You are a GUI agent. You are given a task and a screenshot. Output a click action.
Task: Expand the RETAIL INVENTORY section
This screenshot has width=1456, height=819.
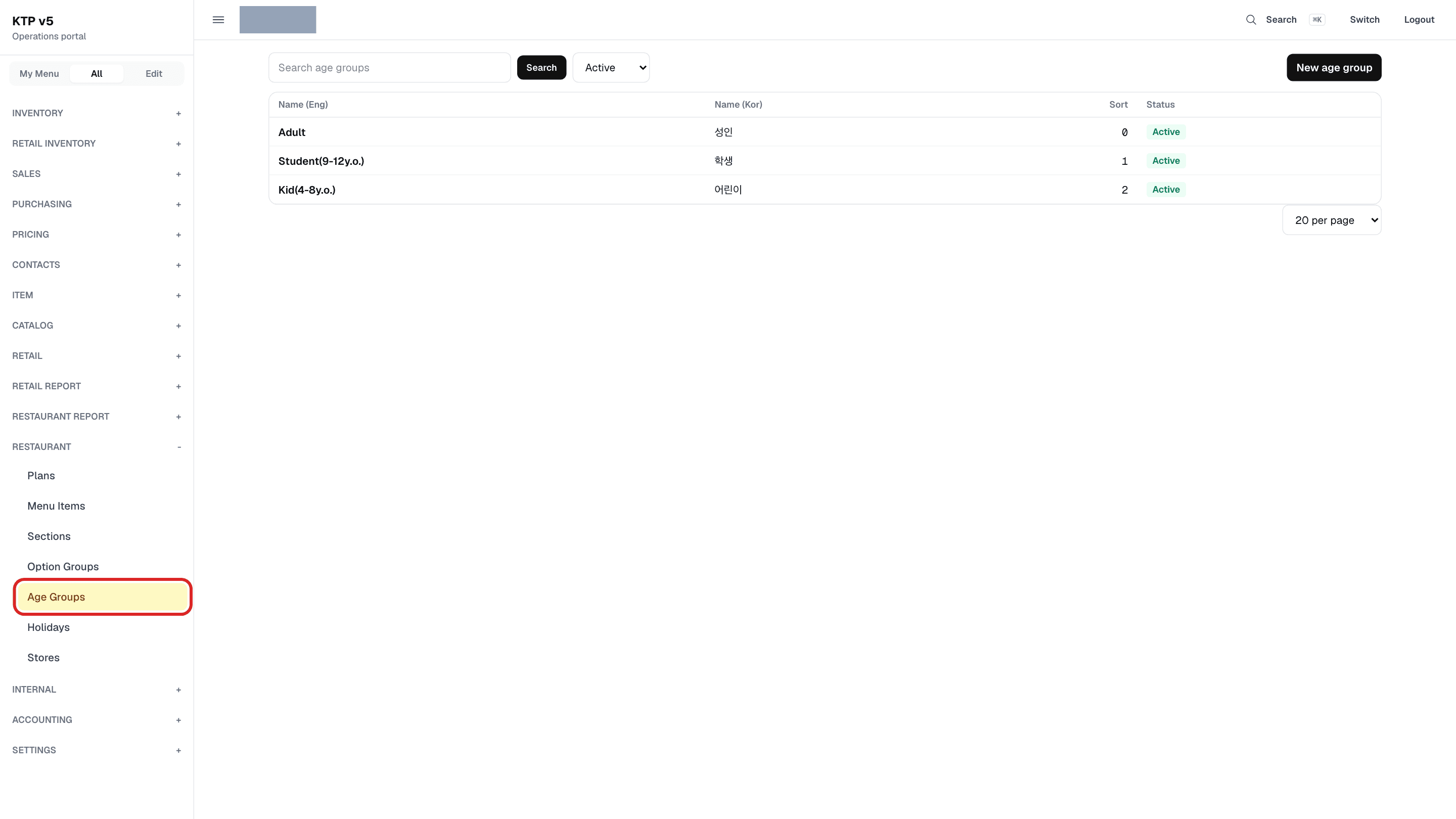(97, 144)
